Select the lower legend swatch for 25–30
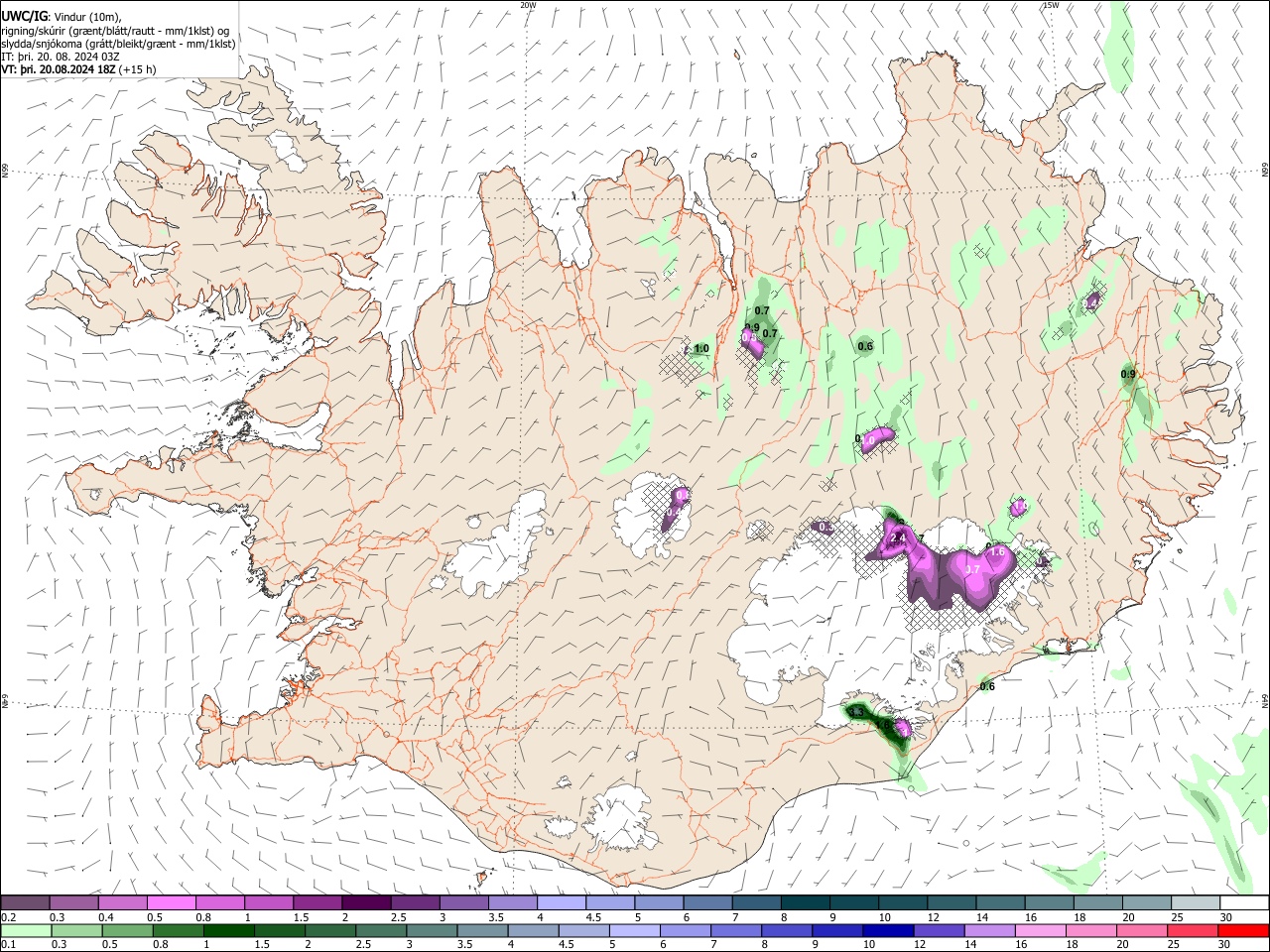 tap(1194, 931)
